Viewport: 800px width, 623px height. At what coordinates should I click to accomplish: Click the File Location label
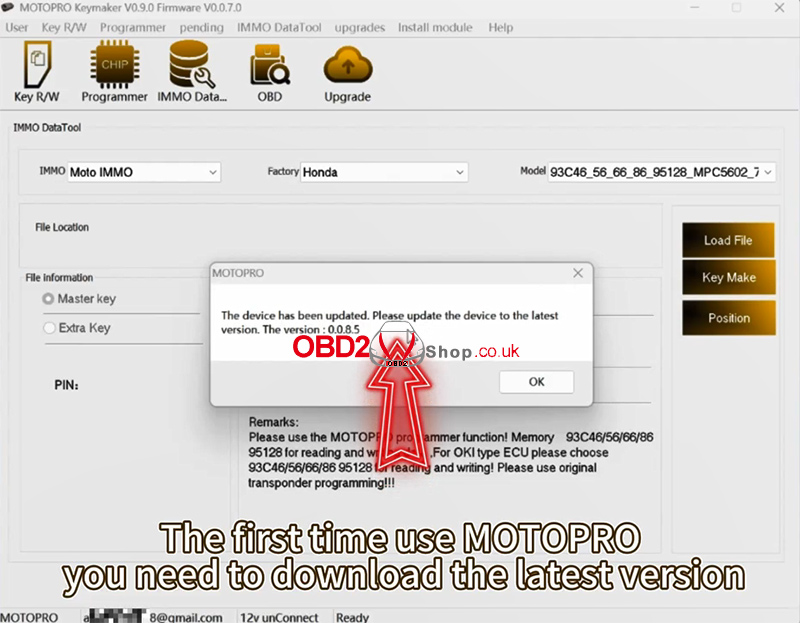[x=62, y=227]
